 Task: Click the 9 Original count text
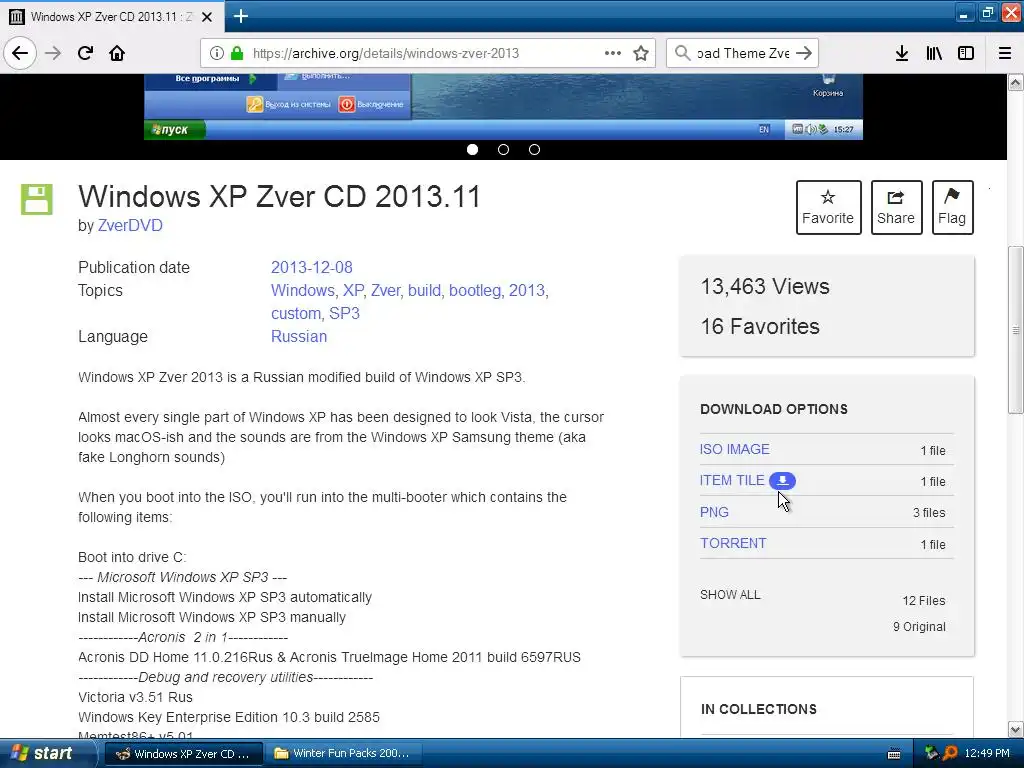pos(920,627)
